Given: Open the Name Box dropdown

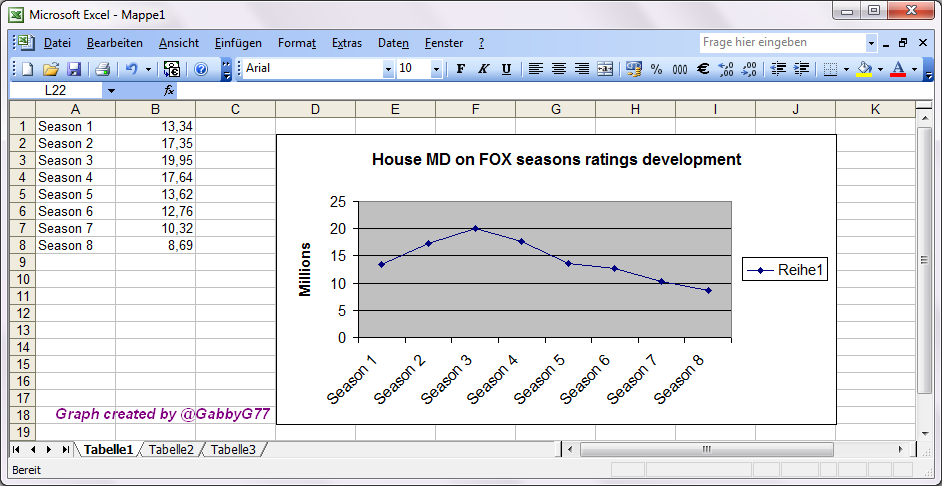Looking at the screenshot, I should click(x=111, y=91).
